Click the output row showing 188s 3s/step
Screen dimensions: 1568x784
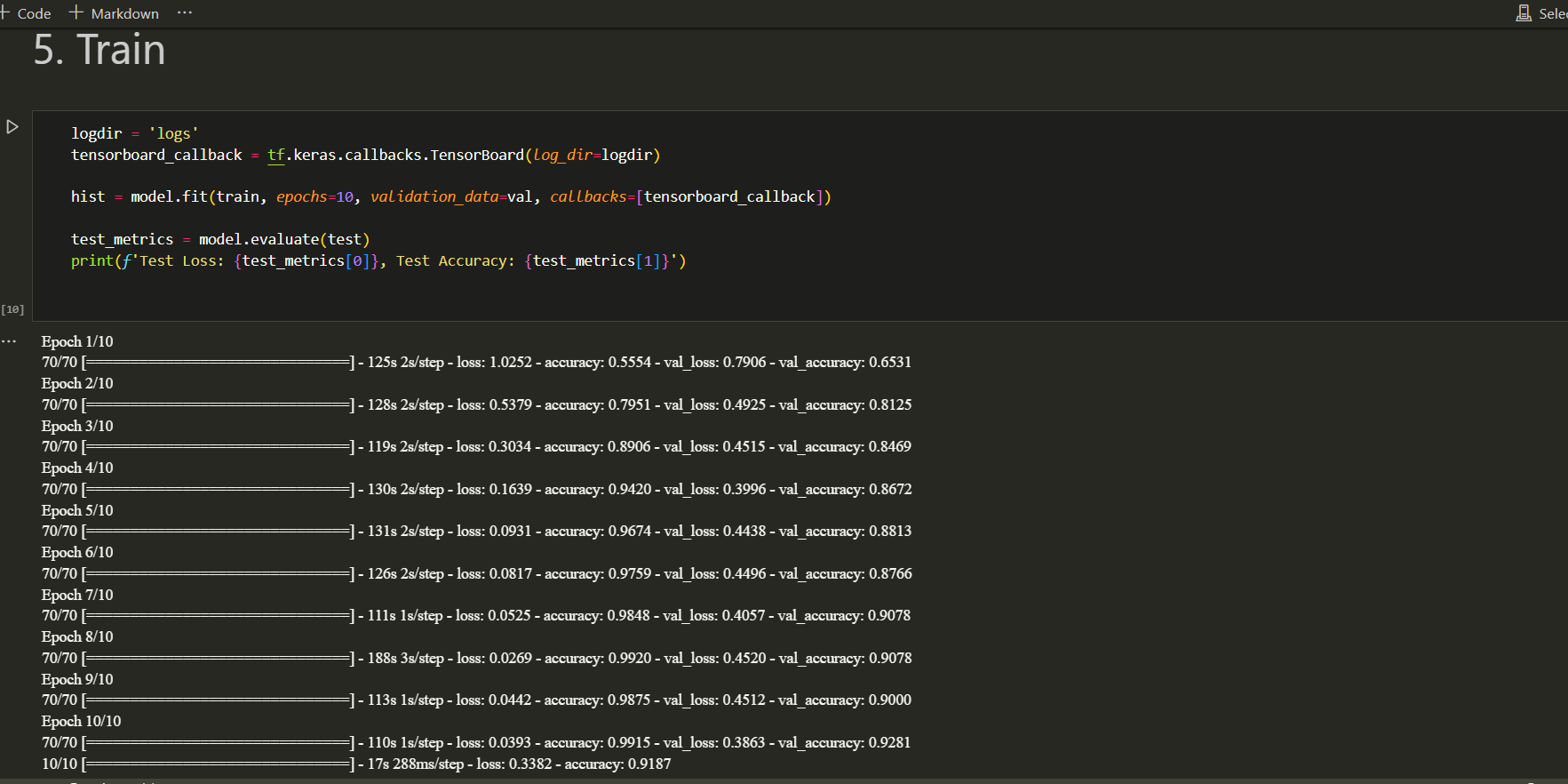476,658
